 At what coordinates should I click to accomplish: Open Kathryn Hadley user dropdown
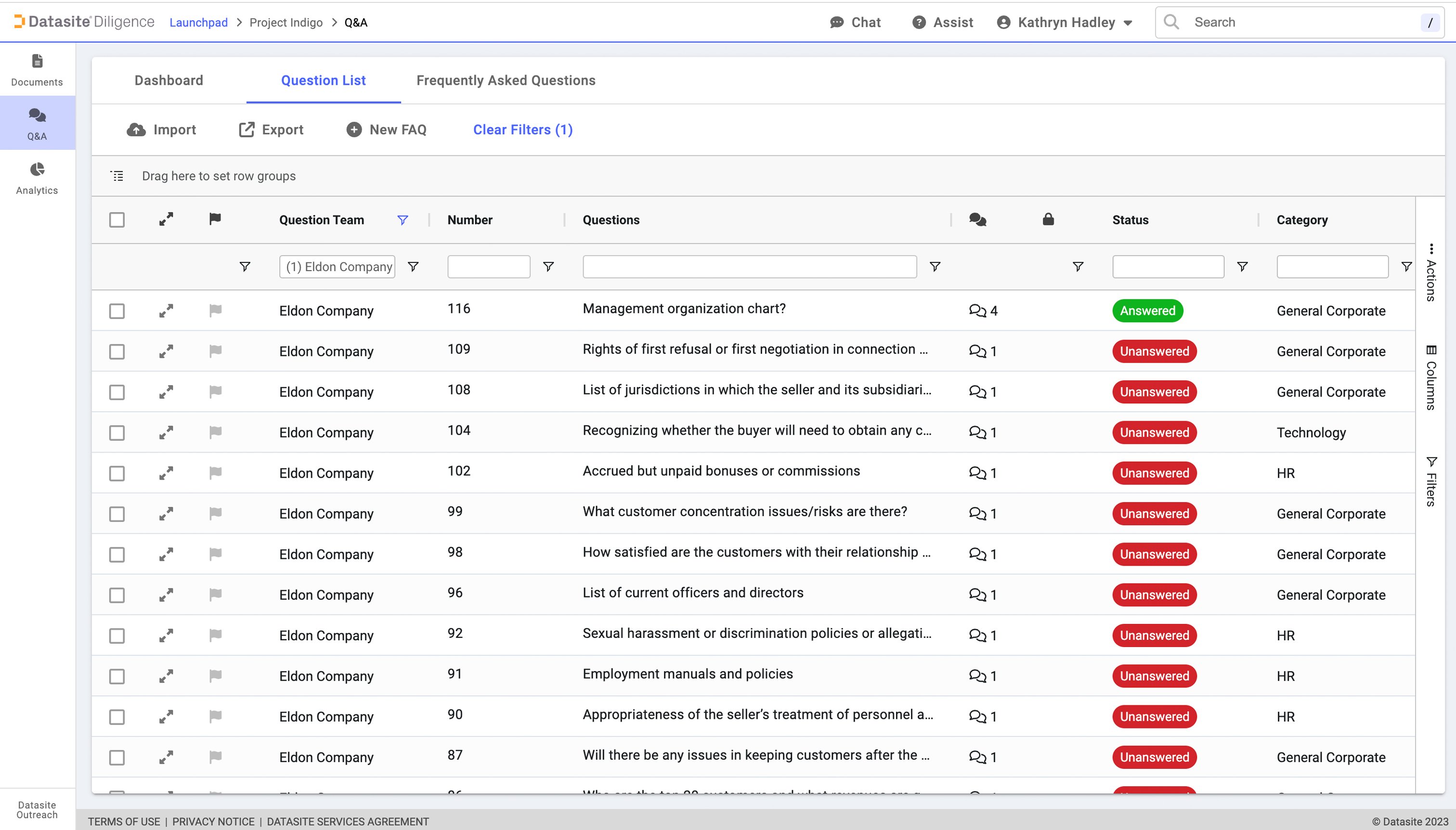1065,22
